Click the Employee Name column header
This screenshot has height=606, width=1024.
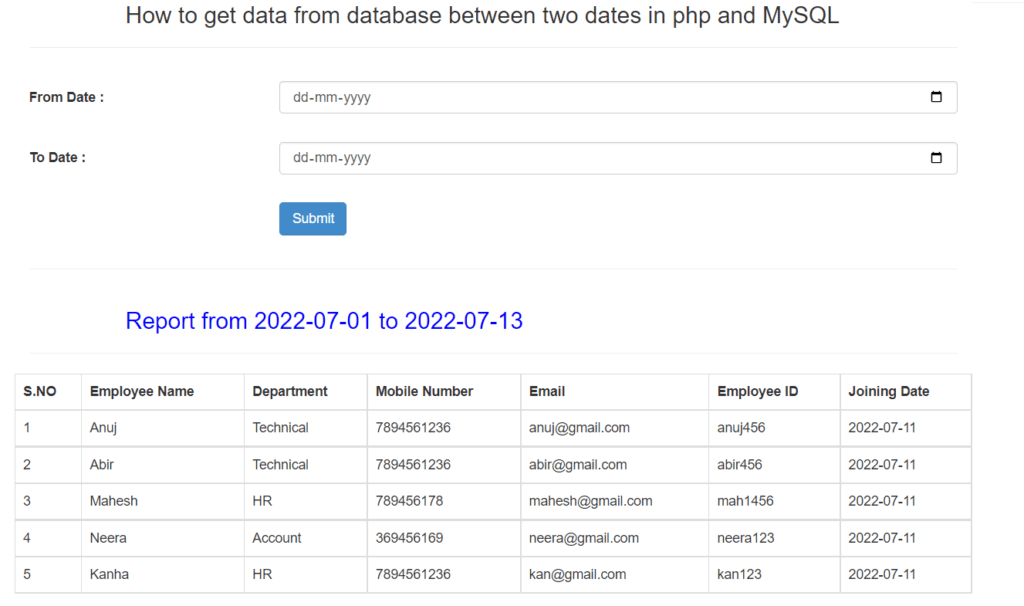[142, 391]
